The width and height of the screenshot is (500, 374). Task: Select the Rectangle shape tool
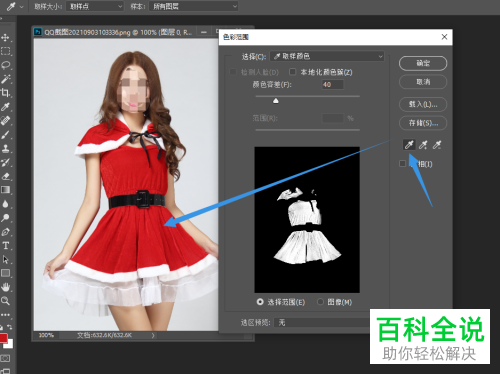[x=5, y=273]
